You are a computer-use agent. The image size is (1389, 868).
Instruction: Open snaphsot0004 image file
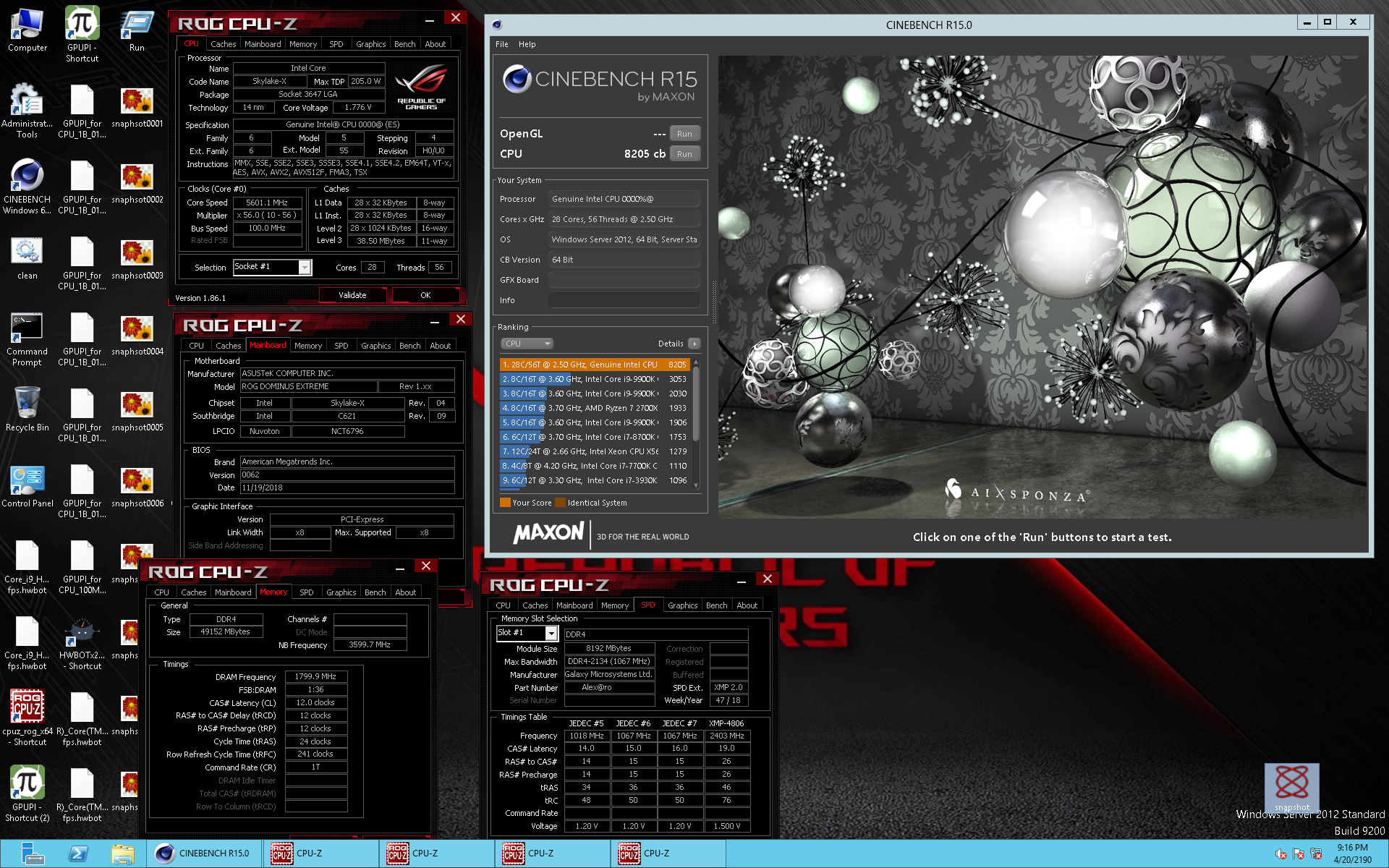click(137, 334)
